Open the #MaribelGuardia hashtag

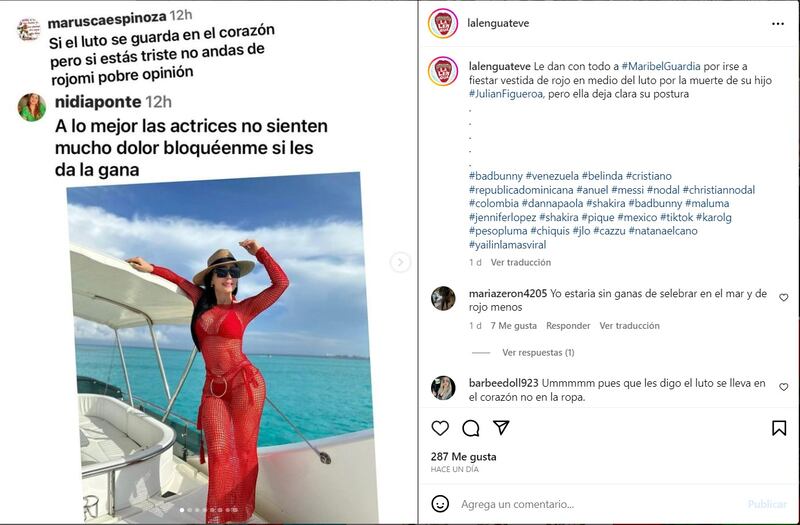point(661,66)
